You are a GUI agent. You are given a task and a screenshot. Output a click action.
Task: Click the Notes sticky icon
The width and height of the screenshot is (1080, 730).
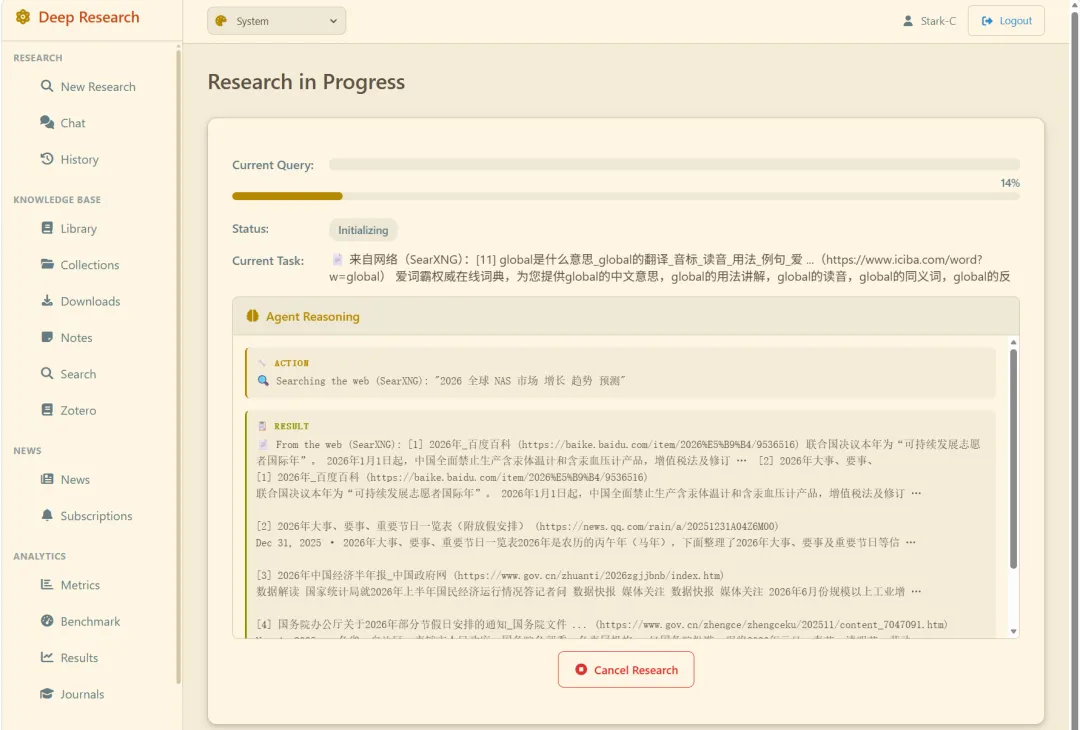pos(47,337)
